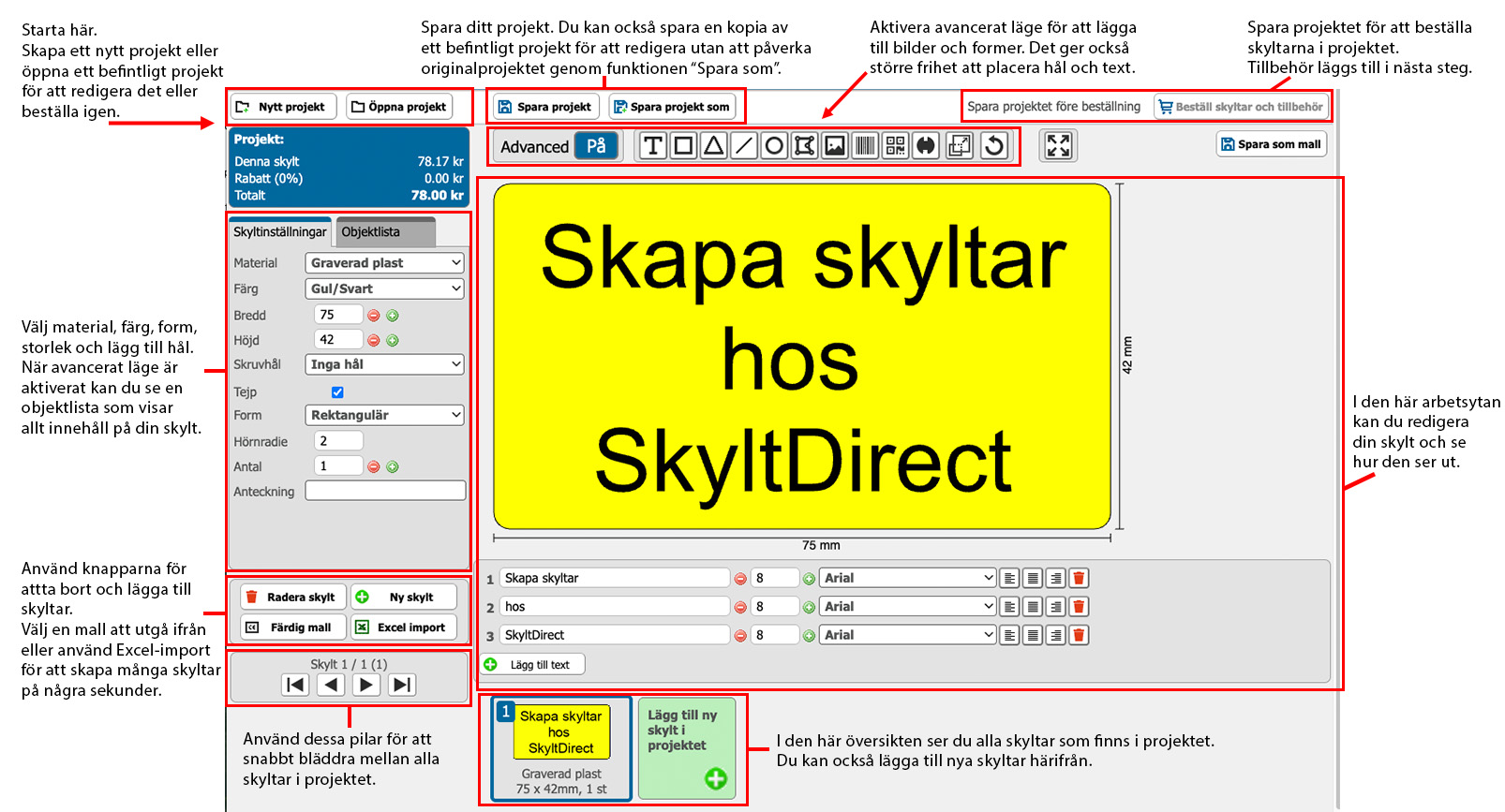Open the Material dropdown

click(x=385, y=263)
